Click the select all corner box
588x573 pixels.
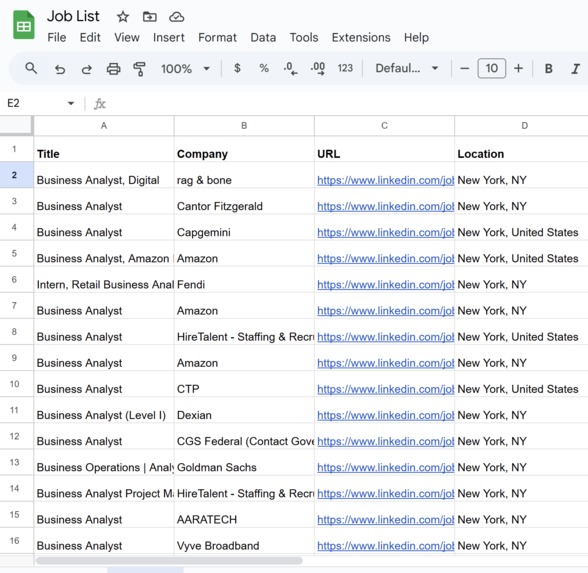[x=16, y=125]
